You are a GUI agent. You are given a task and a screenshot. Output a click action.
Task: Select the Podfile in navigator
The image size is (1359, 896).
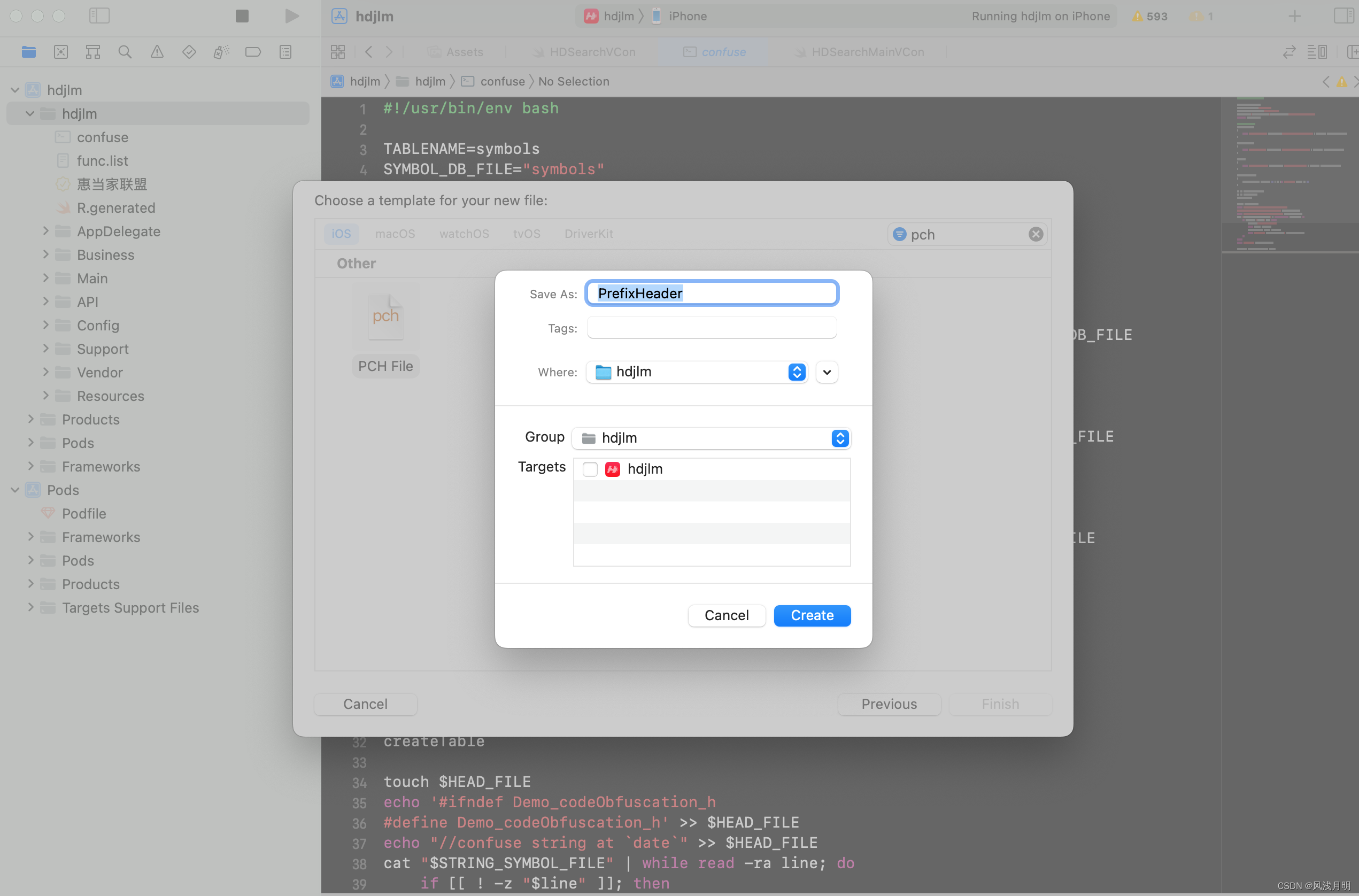coord(84,513)
